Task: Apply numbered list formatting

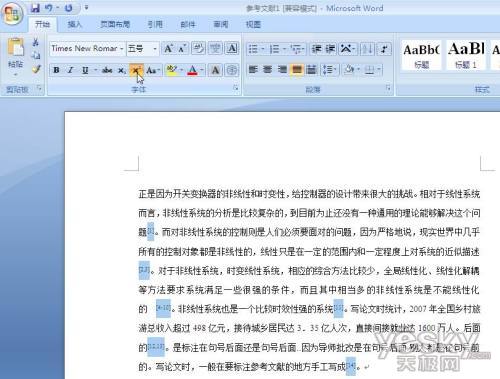Action: (x=274, y=49)
